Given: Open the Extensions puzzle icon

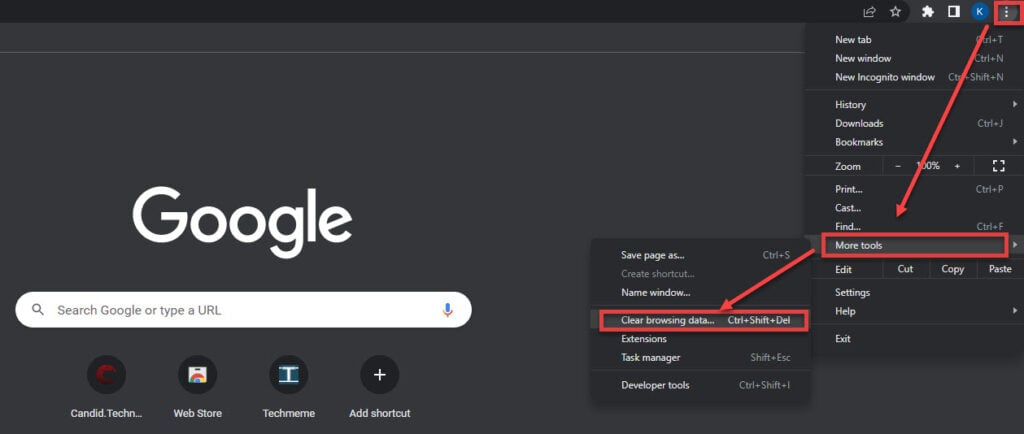Looking at the screenshot, I should (927, 12).
